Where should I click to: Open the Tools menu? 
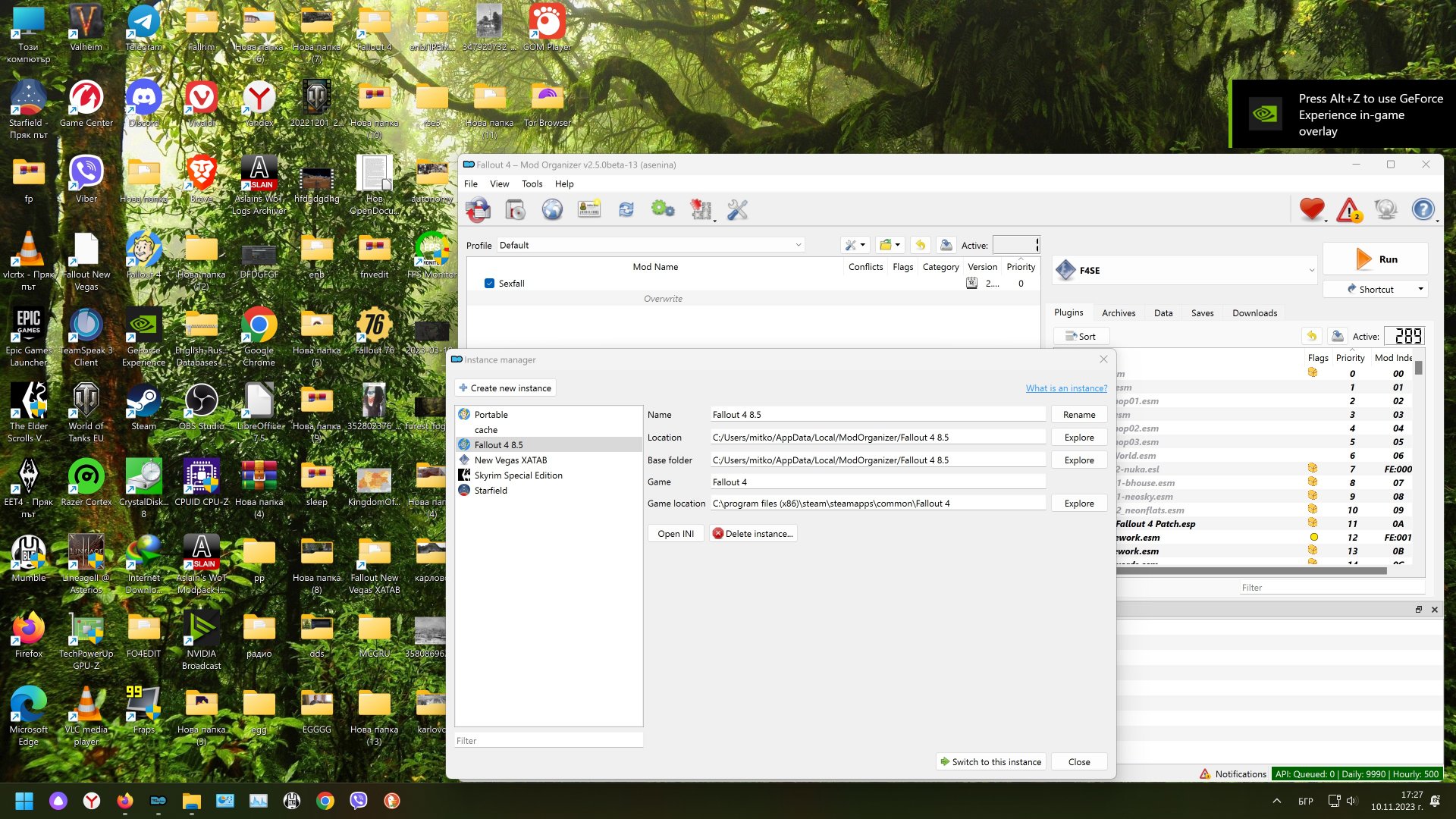point(532,184)
